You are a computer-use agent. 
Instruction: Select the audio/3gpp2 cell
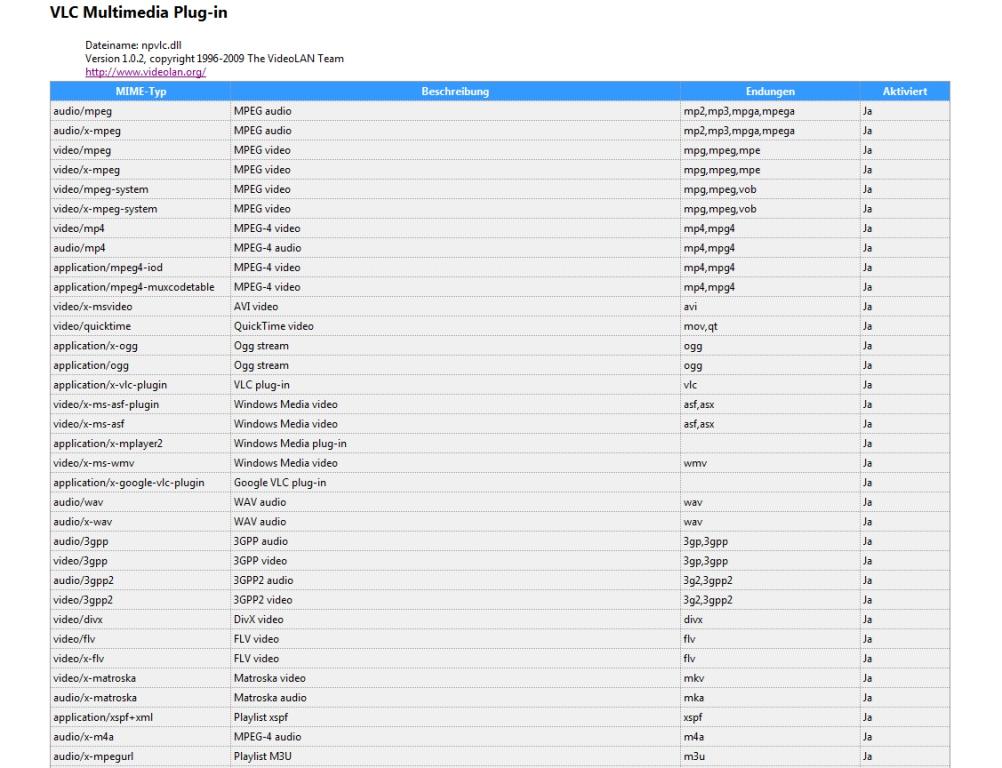pos(141,580)
